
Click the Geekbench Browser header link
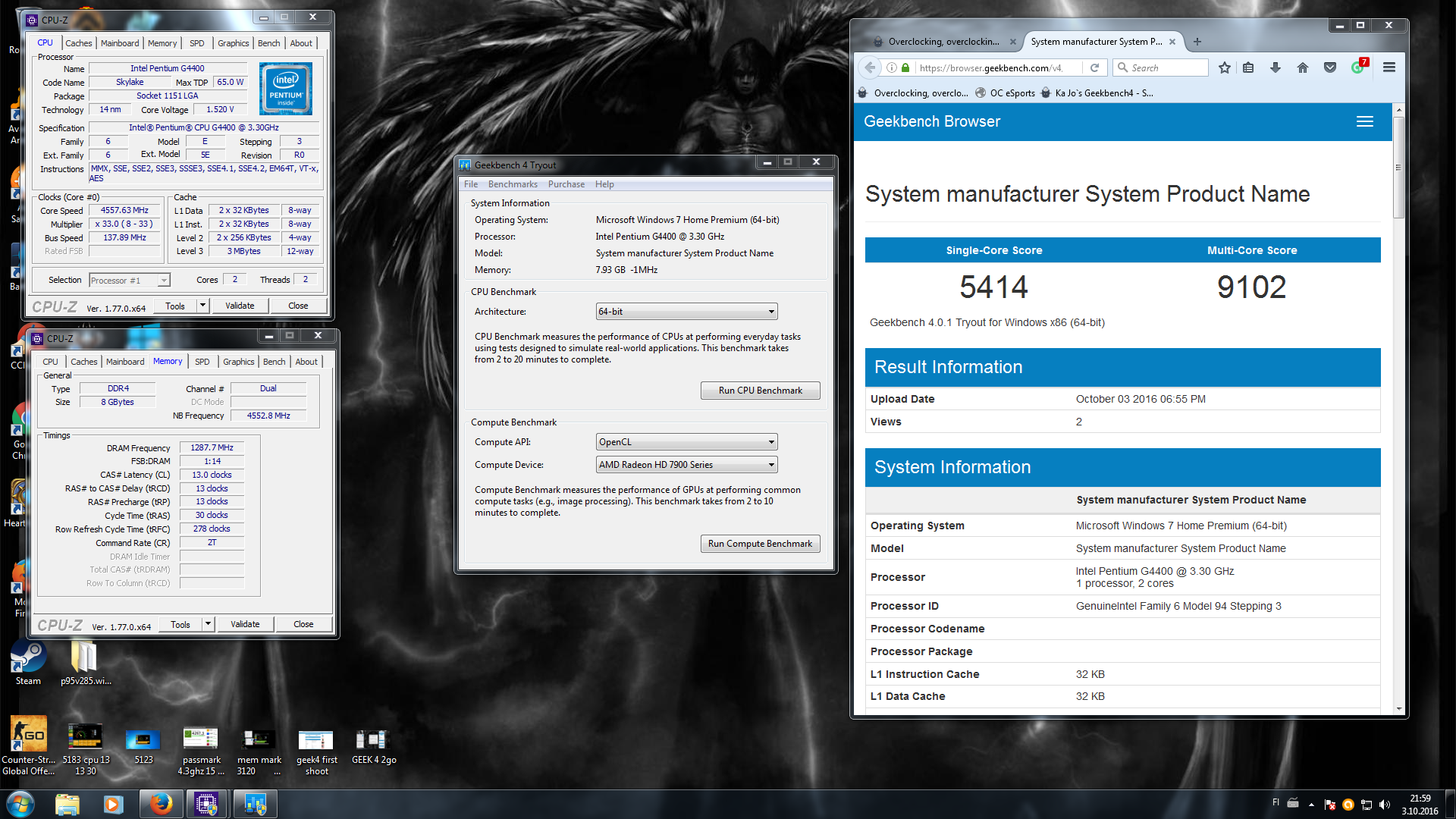coord(931,121)
